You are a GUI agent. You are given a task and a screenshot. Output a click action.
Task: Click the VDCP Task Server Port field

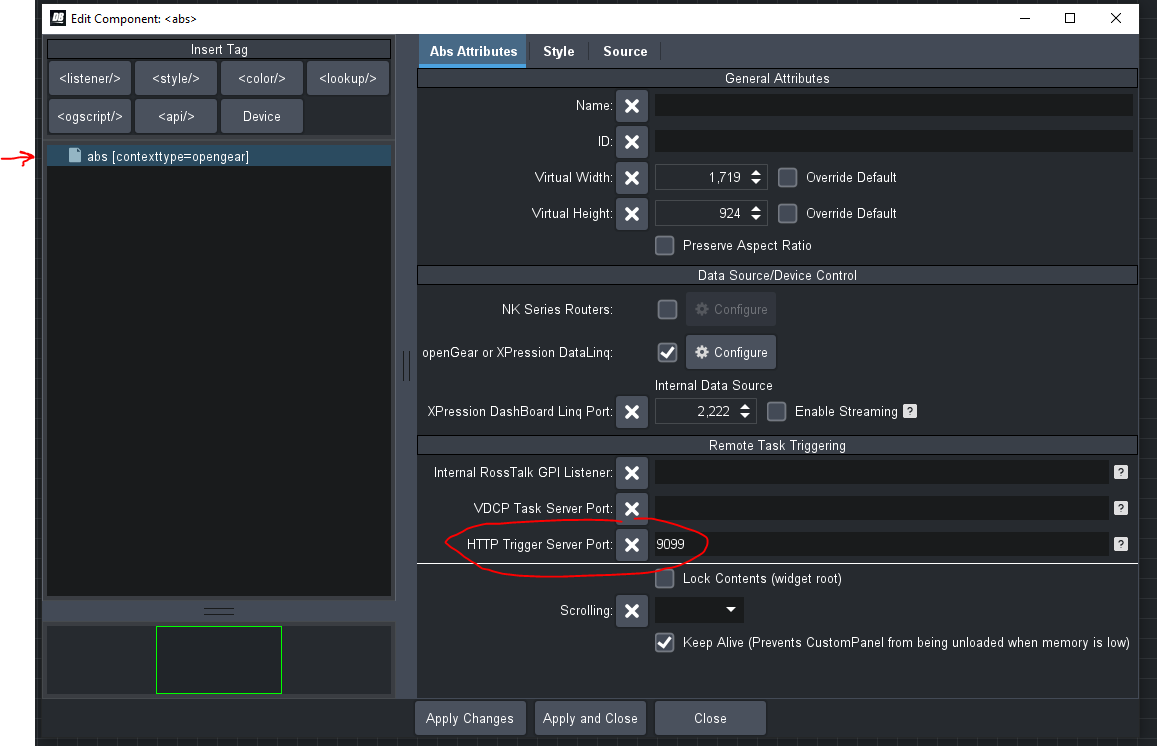point(881,508)
